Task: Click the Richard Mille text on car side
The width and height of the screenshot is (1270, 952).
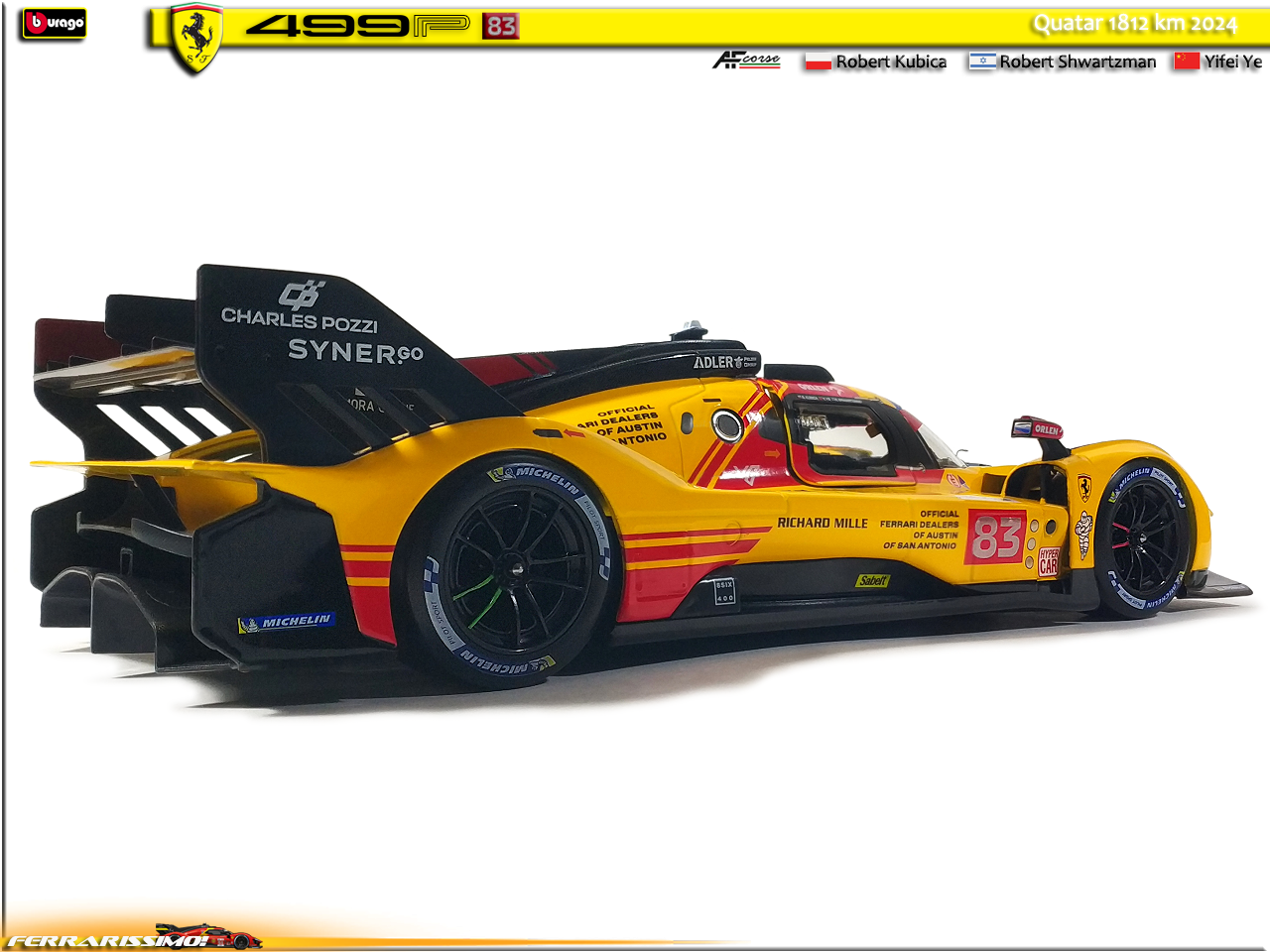Action: (x=822, y=523)
